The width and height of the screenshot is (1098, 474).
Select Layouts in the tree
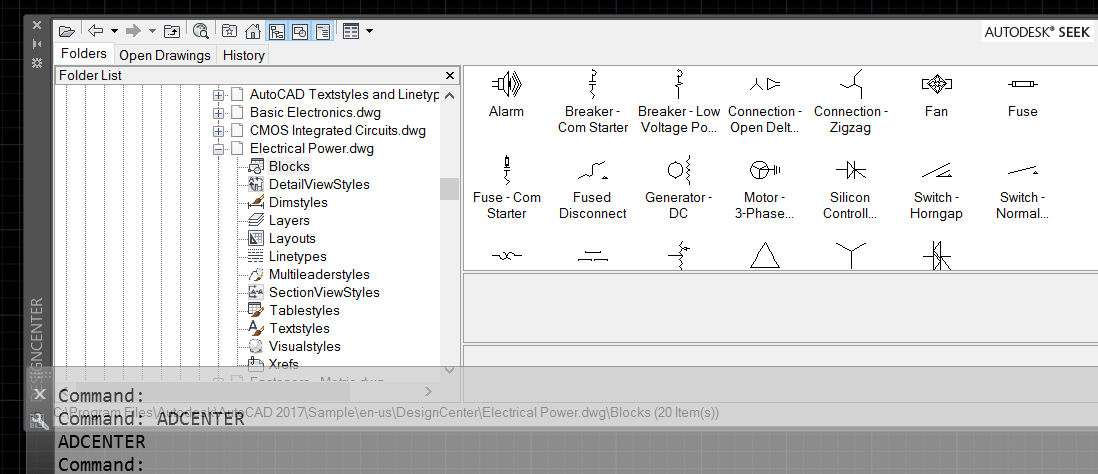point(292,239)
